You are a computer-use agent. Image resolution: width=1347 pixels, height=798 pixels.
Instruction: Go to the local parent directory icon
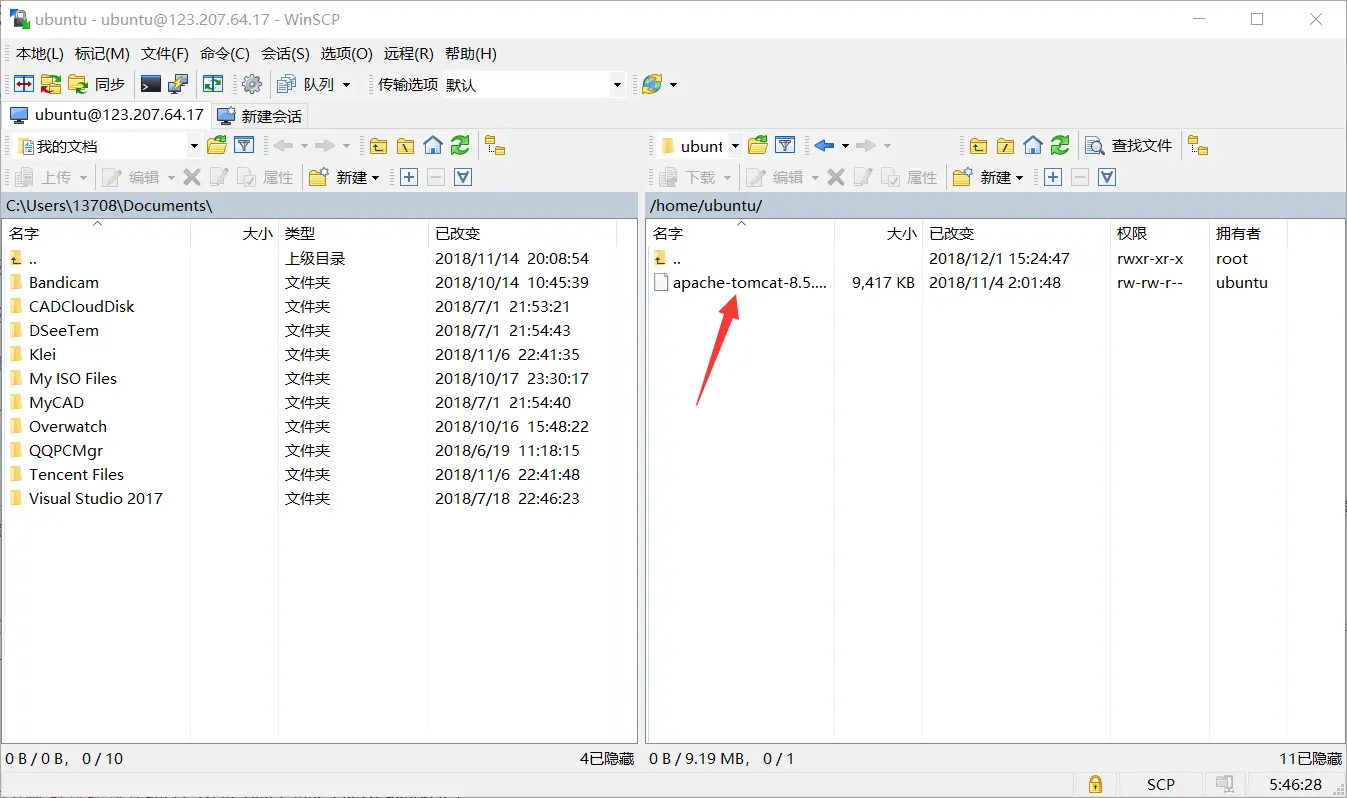[x=378, y=146]
